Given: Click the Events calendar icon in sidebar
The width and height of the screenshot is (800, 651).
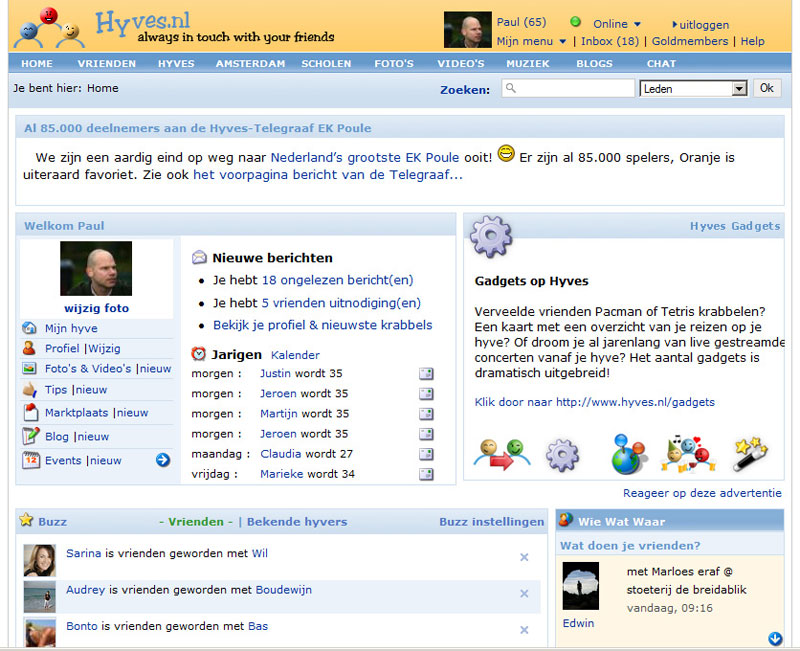Looking at the screenshot, I should tap(30, 460).
